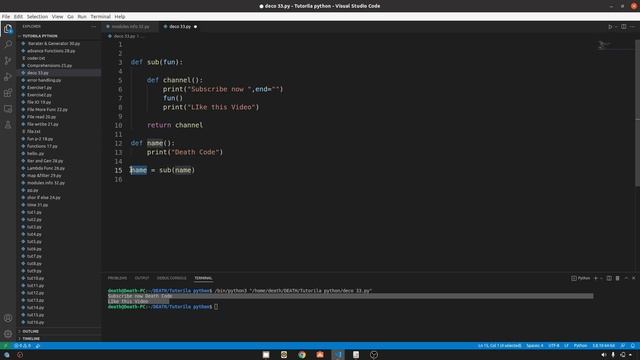Open the Selection menu
The width and height of the screenshot is (640, 360).
pyautogui.click(x=37, y=17)
